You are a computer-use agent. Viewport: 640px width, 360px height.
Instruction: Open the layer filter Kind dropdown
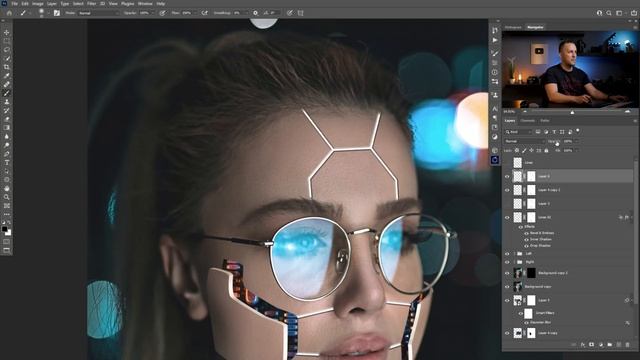pyautogui.click(x=518, y=132)
